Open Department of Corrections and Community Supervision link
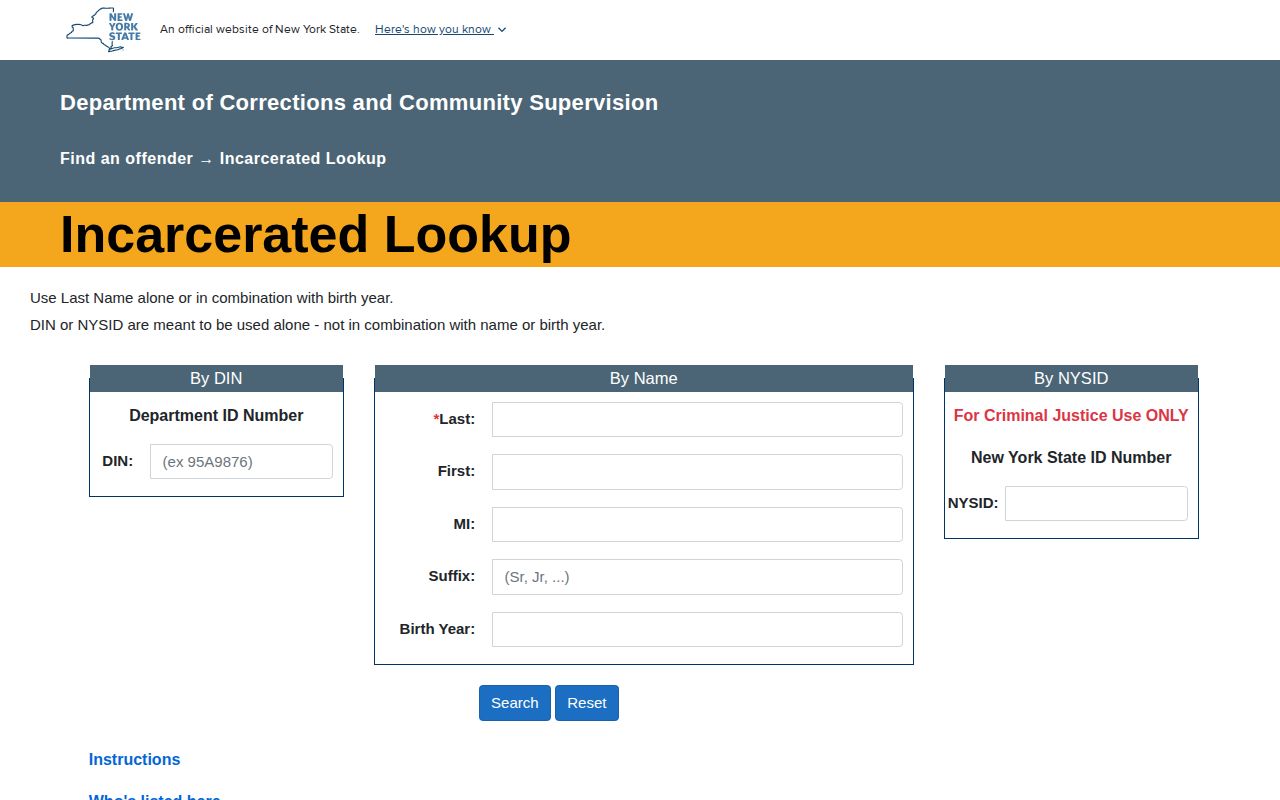The image size is (1280, 800). (x=359, y=102)
